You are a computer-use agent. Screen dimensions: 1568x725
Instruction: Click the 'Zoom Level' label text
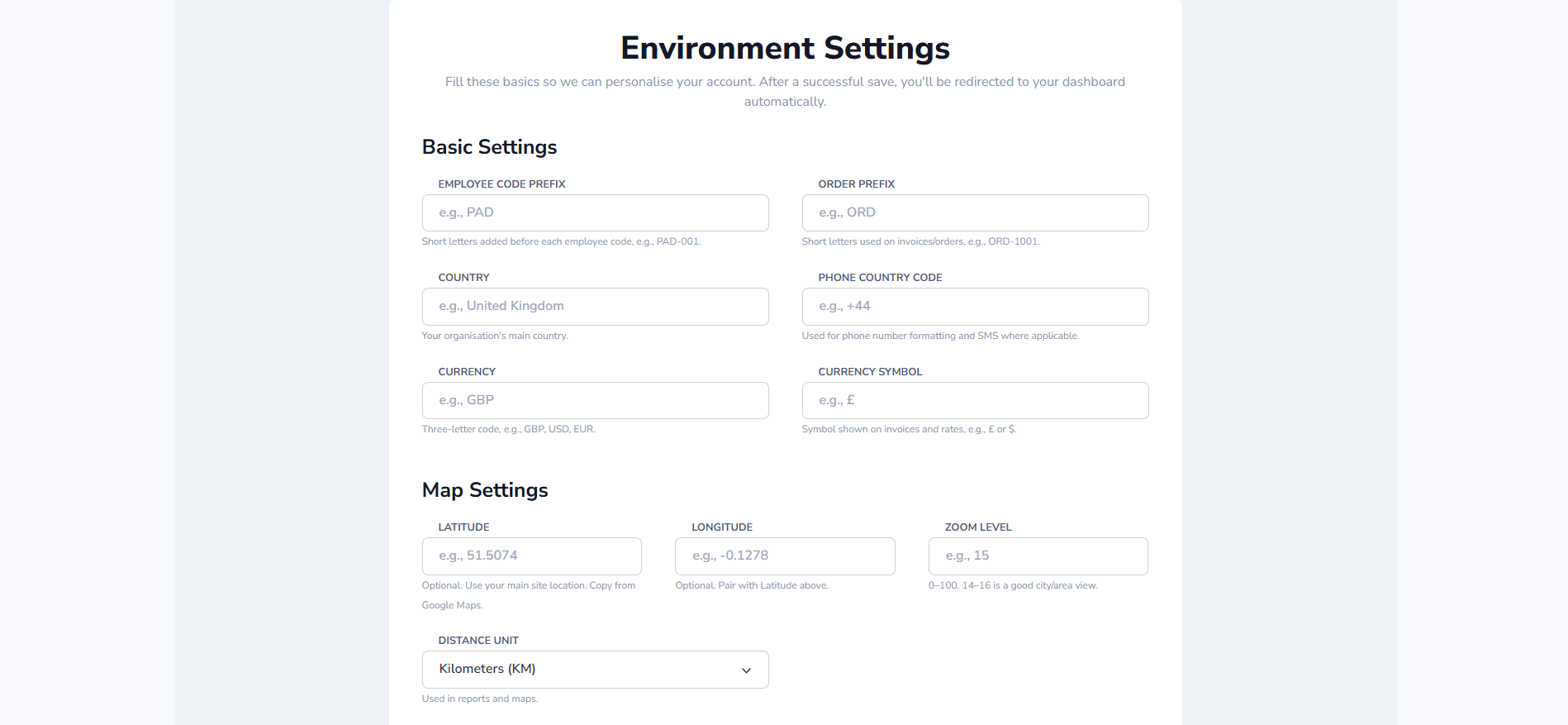pos(978,527)
